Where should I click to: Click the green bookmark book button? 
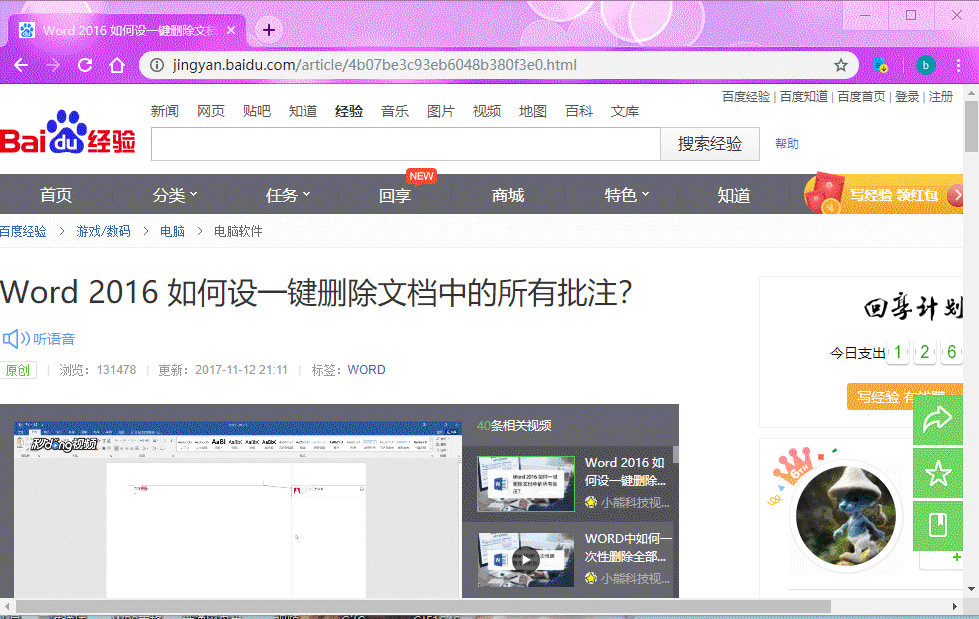coord(938,526)
